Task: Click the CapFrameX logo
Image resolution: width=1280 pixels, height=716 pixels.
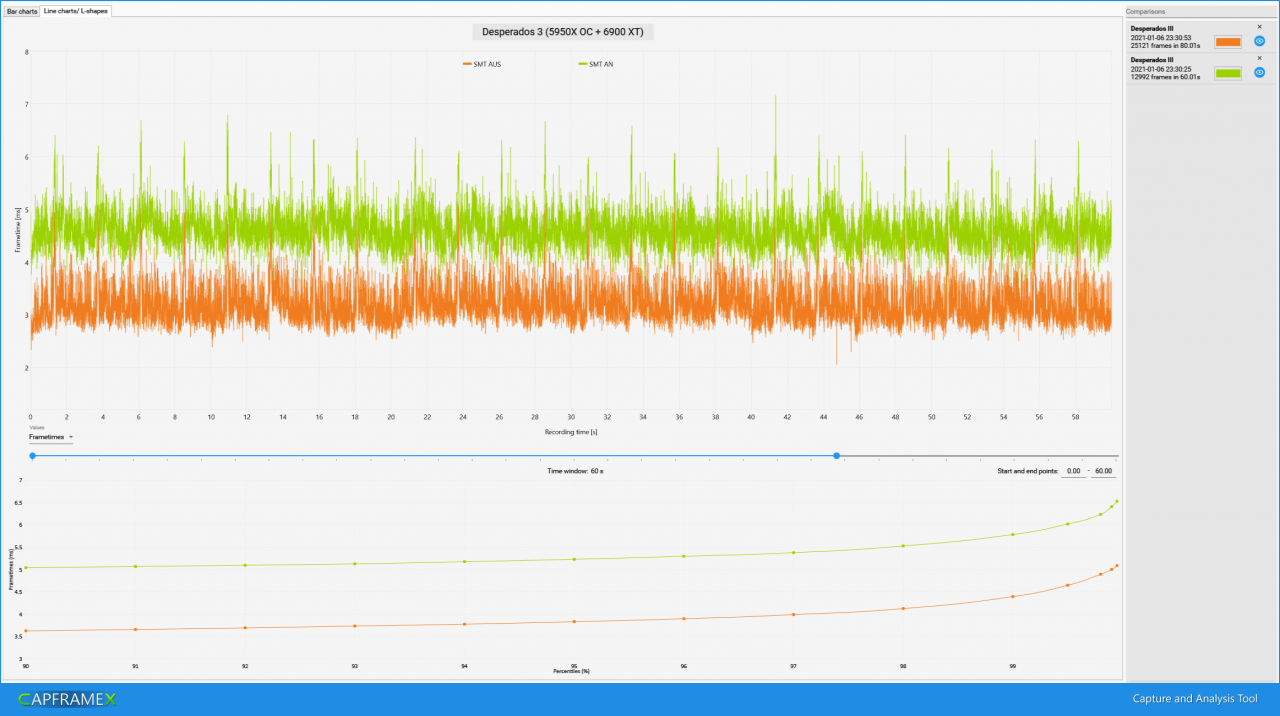Action: pyautogui.click(x=67, y=699)
